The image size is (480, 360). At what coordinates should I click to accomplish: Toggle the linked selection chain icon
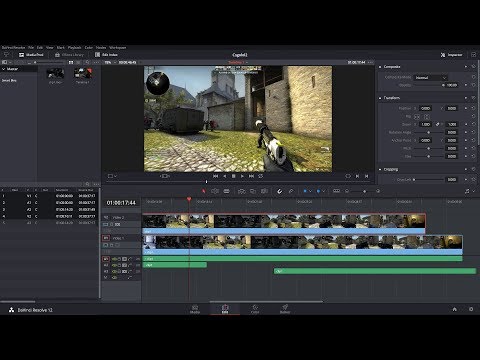click(x=291, y=191)
